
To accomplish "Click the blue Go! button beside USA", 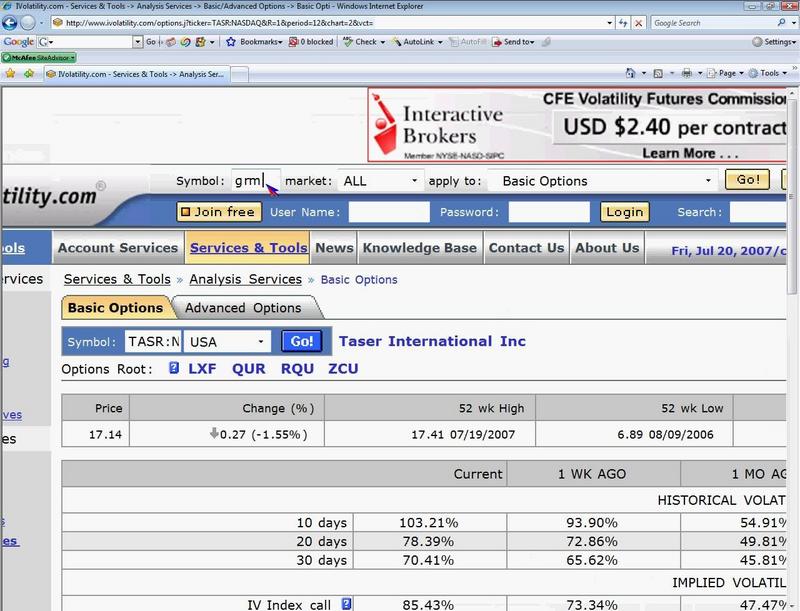I will point(302,341).
